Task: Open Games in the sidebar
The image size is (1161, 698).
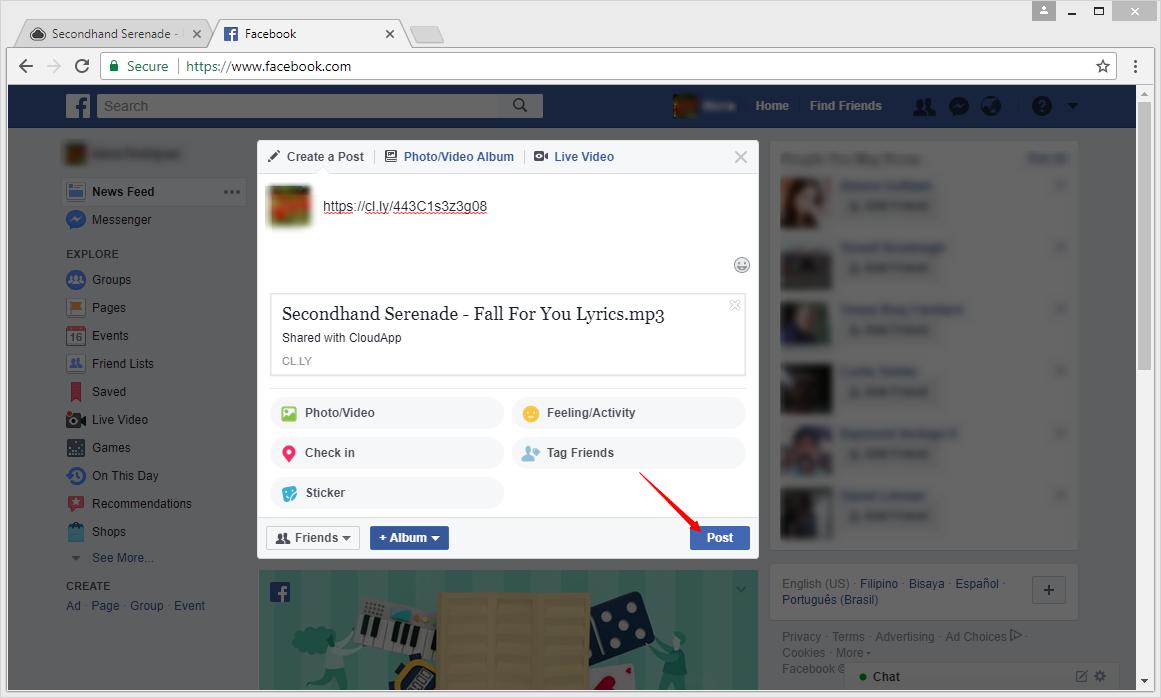Action: [98, 448]
